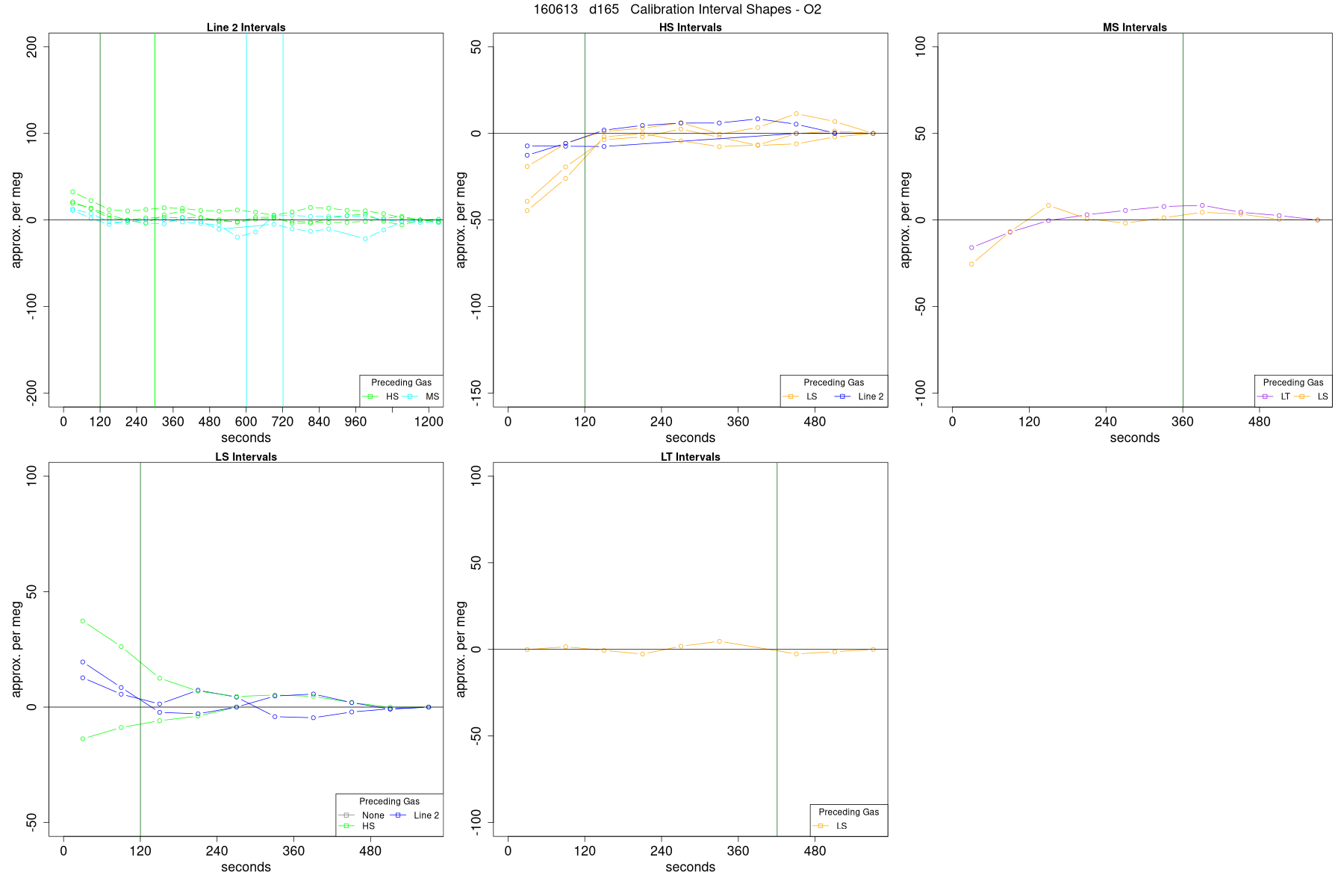The height and width of the screenshot is (896, 1344).
Task: Click the cyan MS legend marker in Line 2 Intervals
Action: coord(411,396)
